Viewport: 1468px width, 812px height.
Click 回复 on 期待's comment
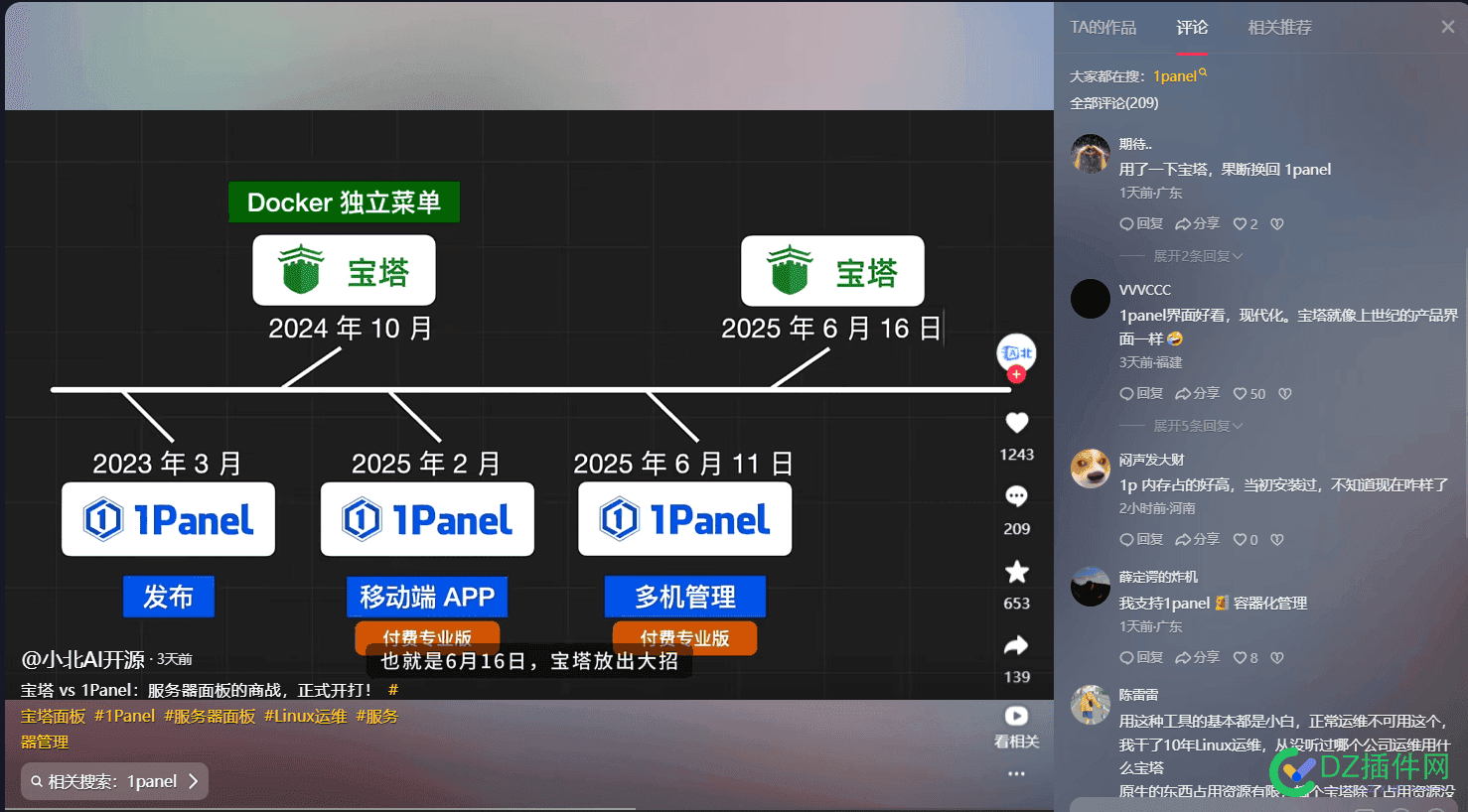(1140, 222)
